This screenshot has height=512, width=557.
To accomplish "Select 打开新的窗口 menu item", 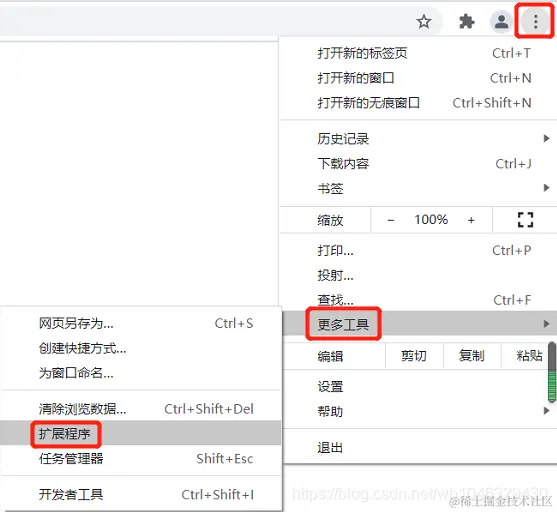I will point(418,78).
